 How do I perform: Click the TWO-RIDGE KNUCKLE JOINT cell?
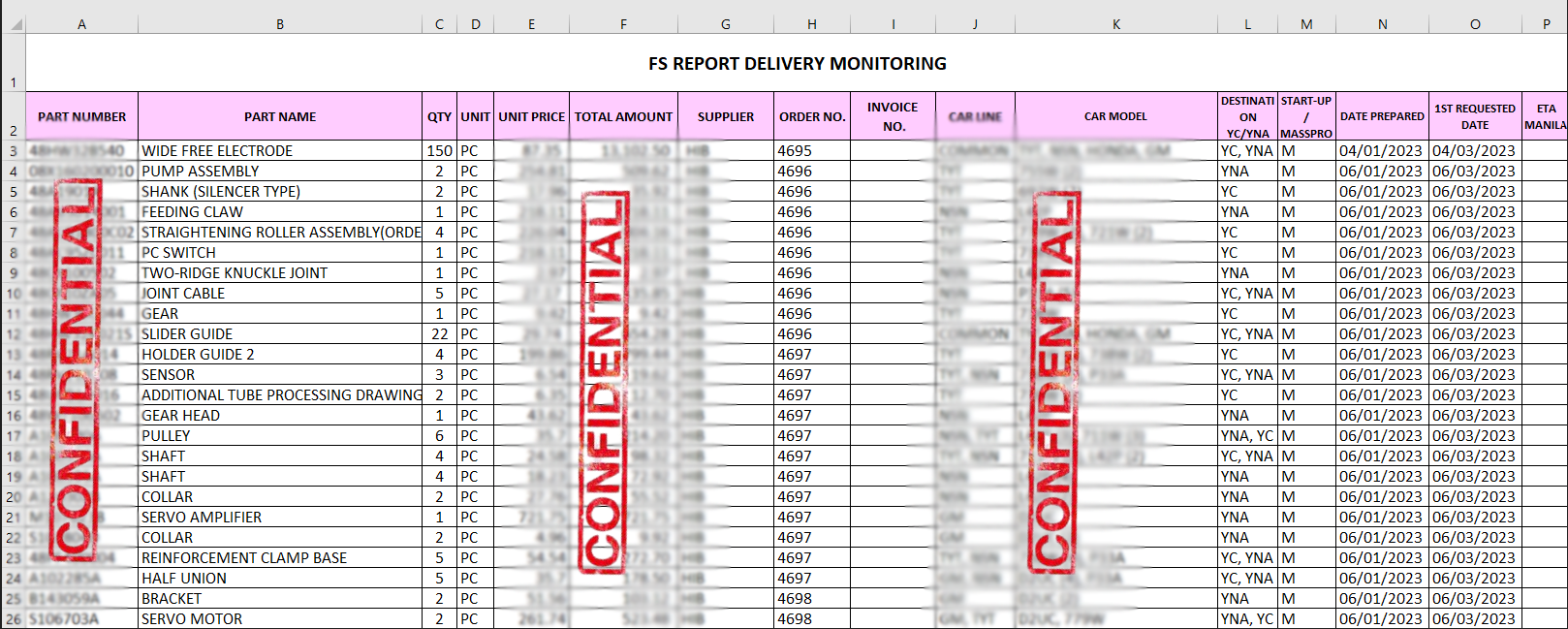coord(280,273)
